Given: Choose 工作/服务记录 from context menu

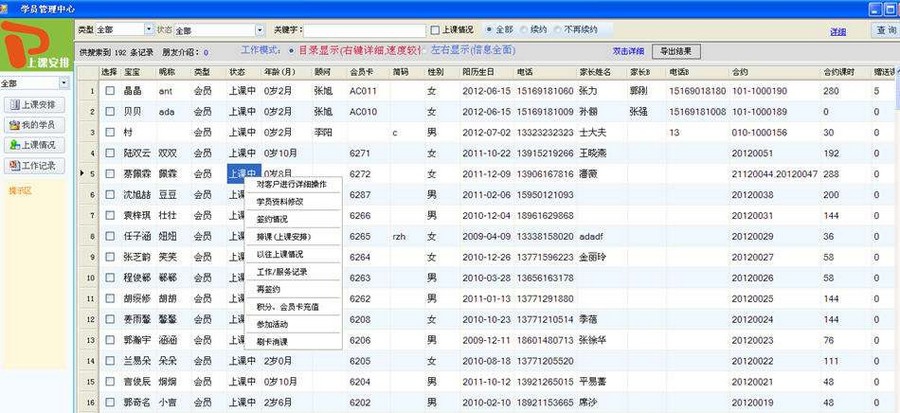Looking at the screenshot, I should [293, 272].
